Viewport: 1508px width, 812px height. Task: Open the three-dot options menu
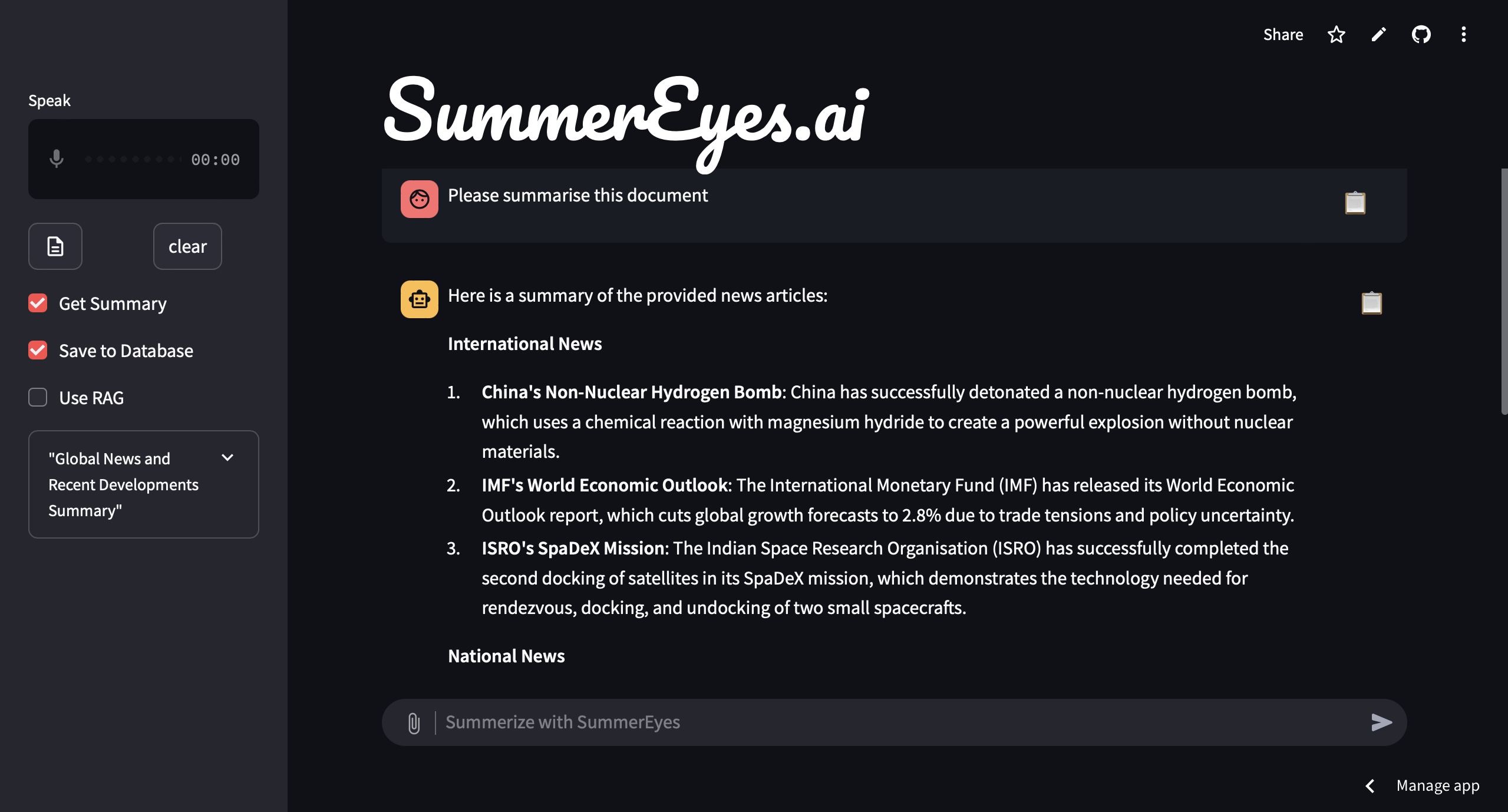[x=1463, y=35]
